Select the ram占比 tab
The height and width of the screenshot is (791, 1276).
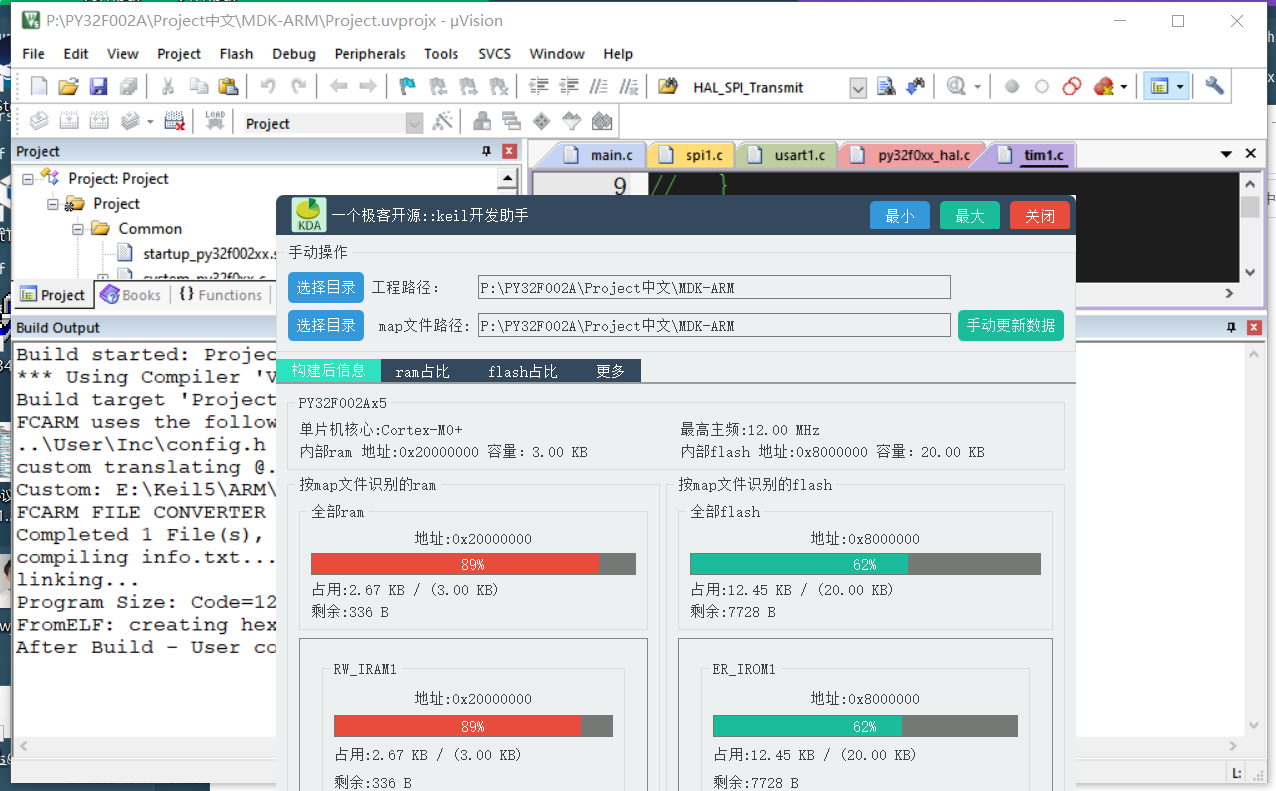422,371
